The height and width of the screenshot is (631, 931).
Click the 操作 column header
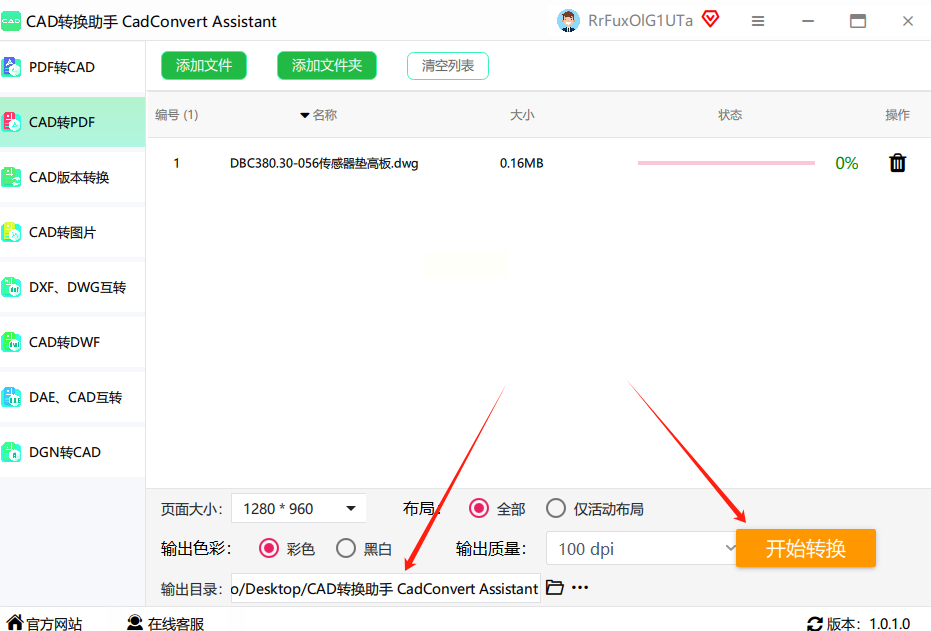897,115
